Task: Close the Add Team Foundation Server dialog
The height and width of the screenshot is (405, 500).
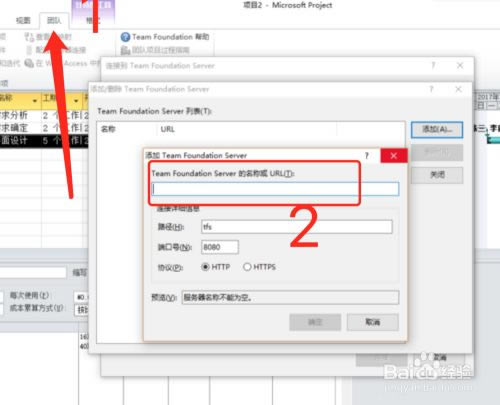Action: coord(394,156)
